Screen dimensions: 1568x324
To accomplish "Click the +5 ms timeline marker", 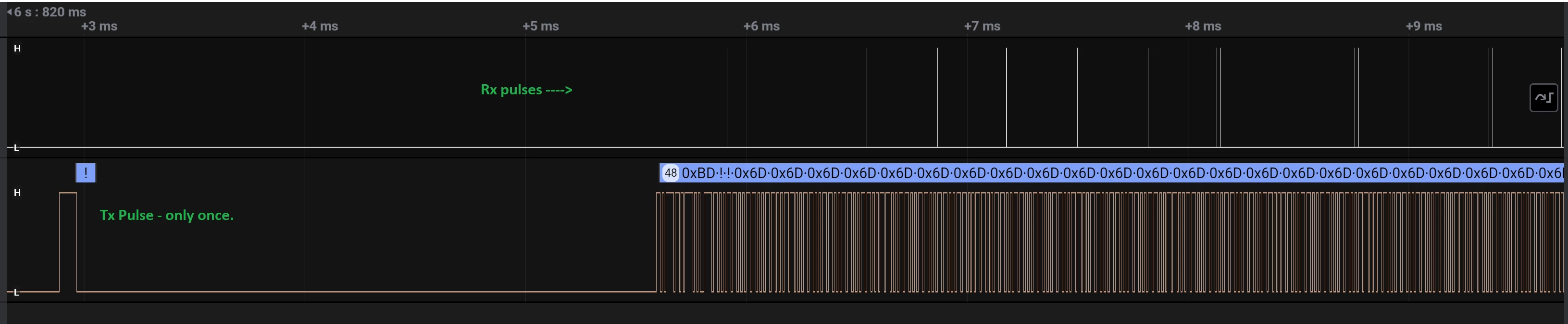I will 540,26.
